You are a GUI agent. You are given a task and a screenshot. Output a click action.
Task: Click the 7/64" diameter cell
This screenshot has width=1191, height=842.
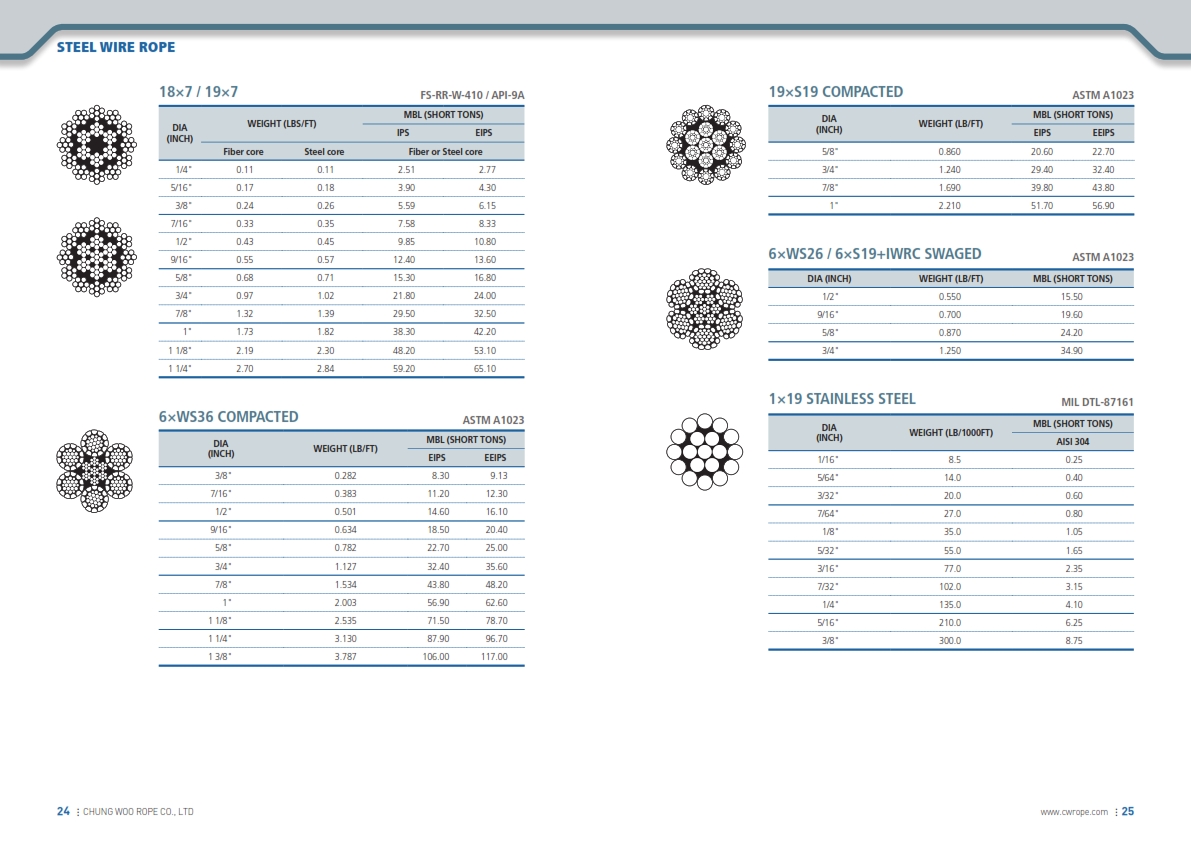tap(828, 514)
